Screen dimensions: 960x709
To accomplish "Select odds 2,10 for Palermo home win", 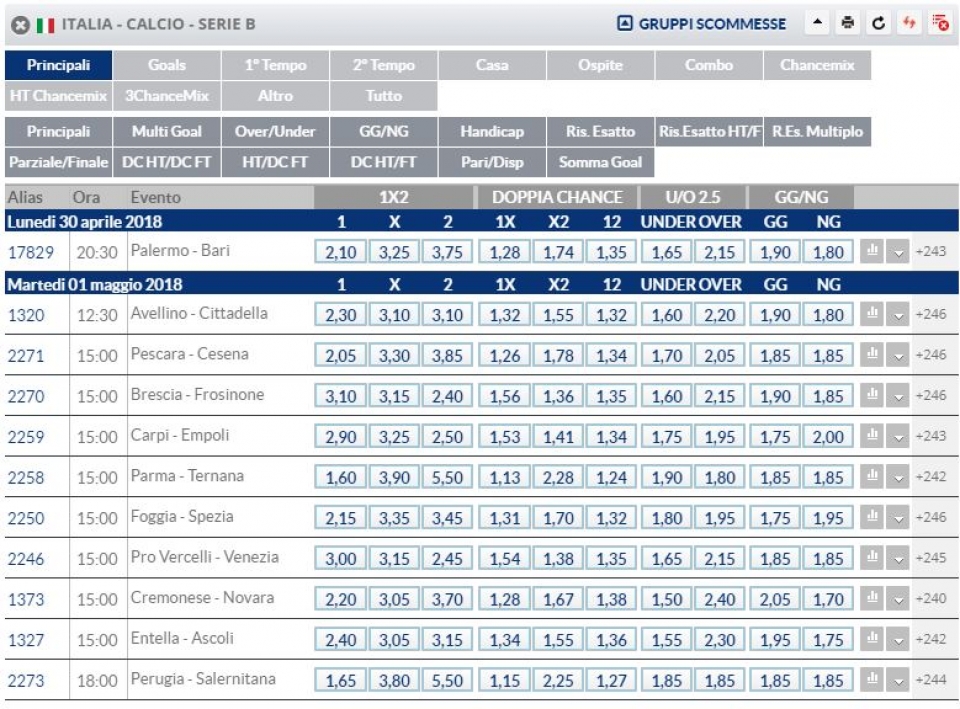I will click(340, 252).
